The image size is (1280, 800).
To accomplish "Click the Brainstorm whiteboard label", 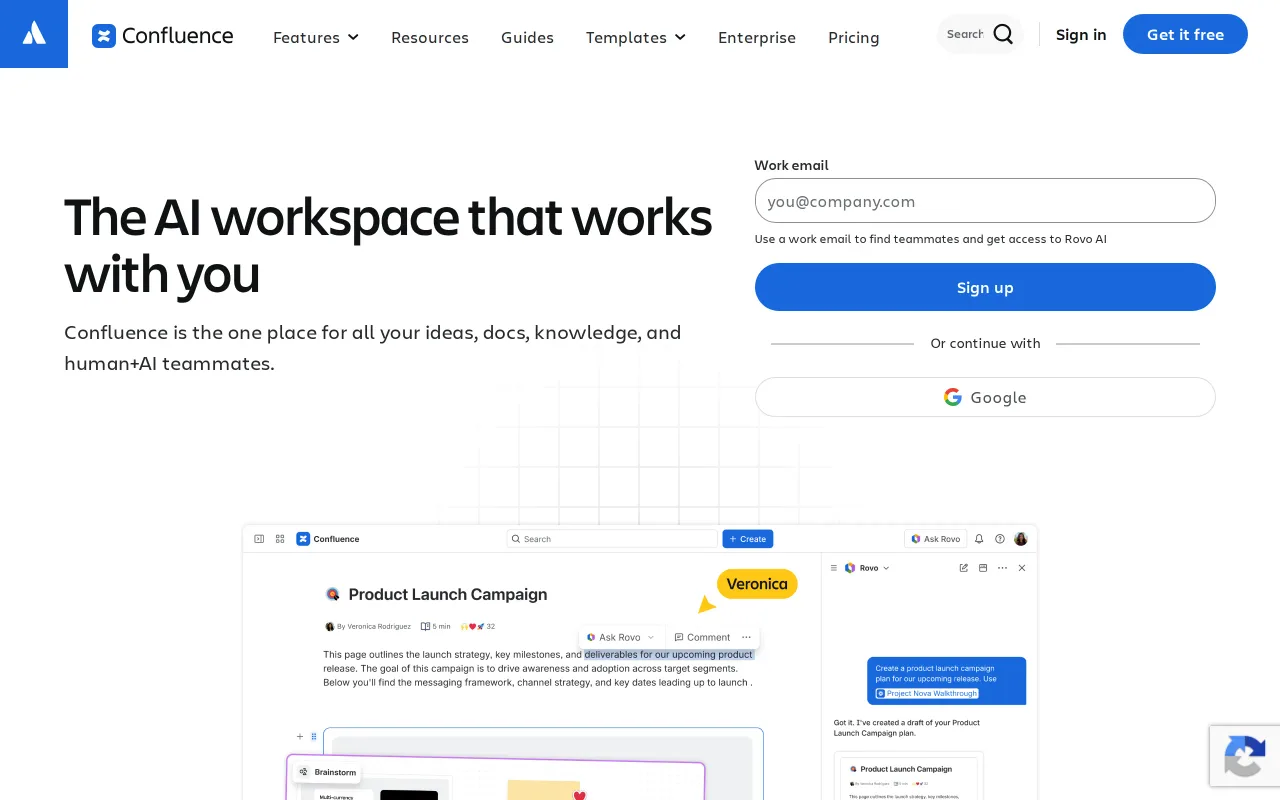I will pyautogui.click(x=327, y=772).
